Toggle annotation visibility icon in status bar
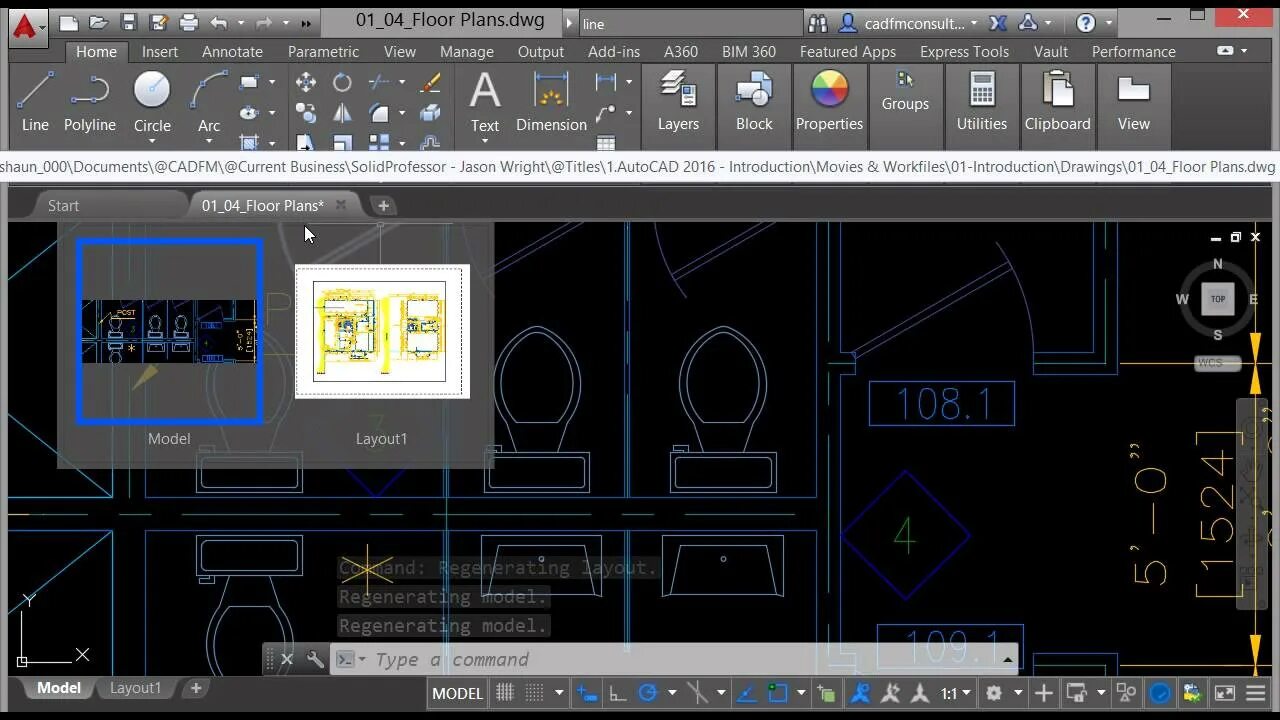The width and height of the screenshot is (1280, 720). tap(861, 692)
